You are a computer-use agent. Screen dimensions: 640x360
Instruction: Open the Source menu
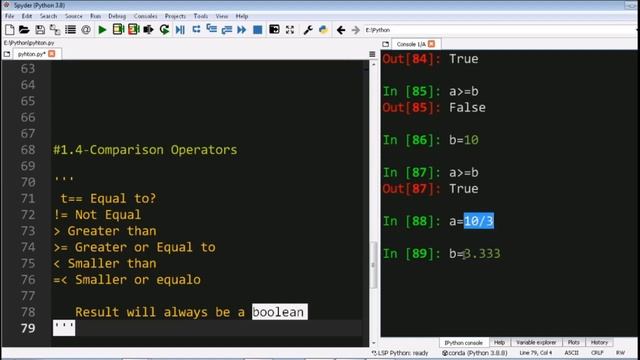point(73,16)
